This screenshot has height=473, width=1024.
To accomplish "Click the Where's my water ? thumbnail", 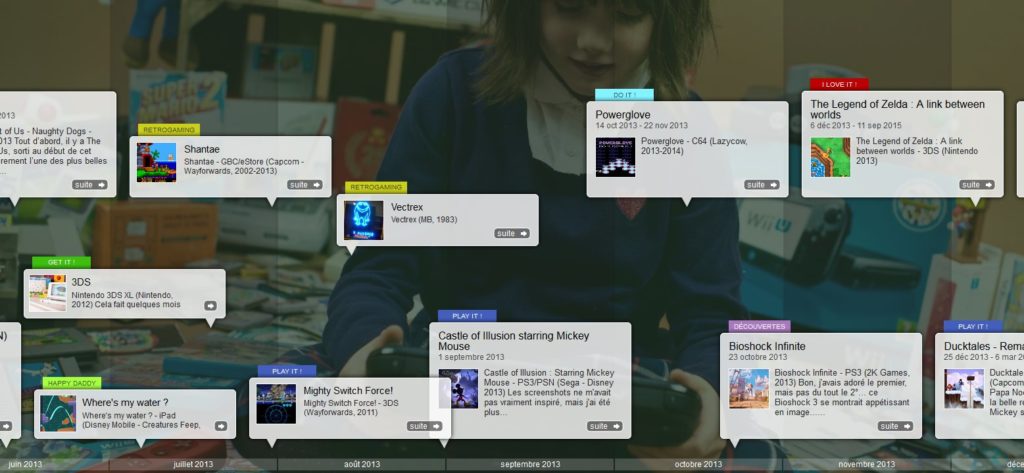I will [x=58, y=413].
